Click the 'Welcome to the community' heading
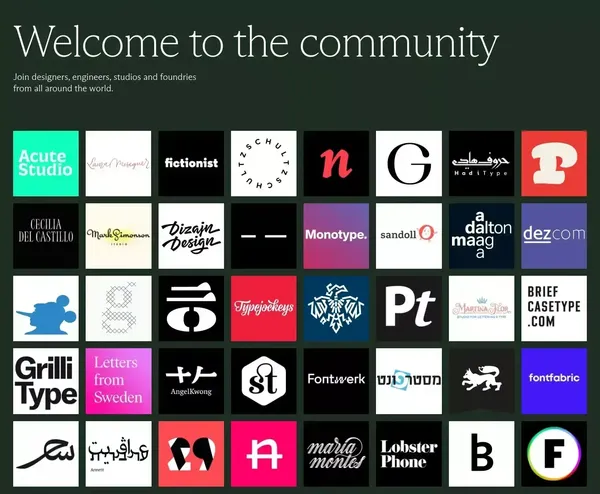This screenshot has width=600, height=494. (256, 43)
